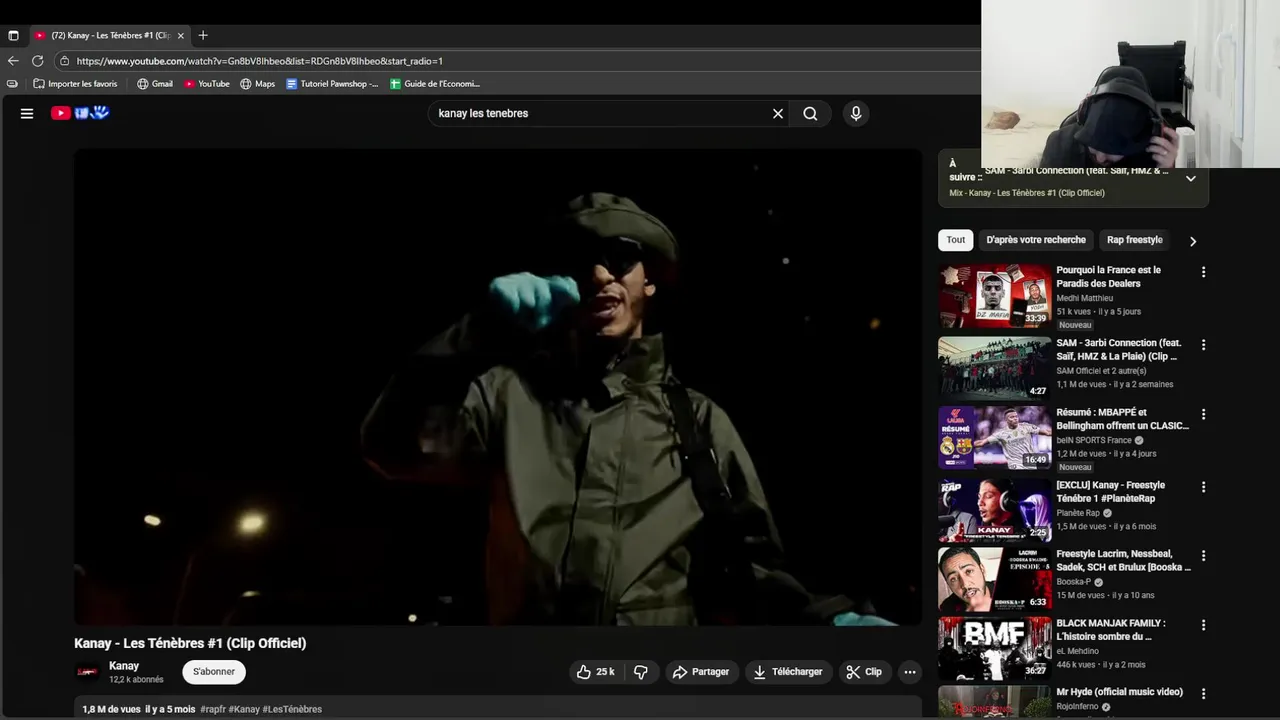Image resolution: width=1280 pixels, height=720 pixels.
Task: Open the #LesTénèbres hashtag
Action: coord(292,709)
